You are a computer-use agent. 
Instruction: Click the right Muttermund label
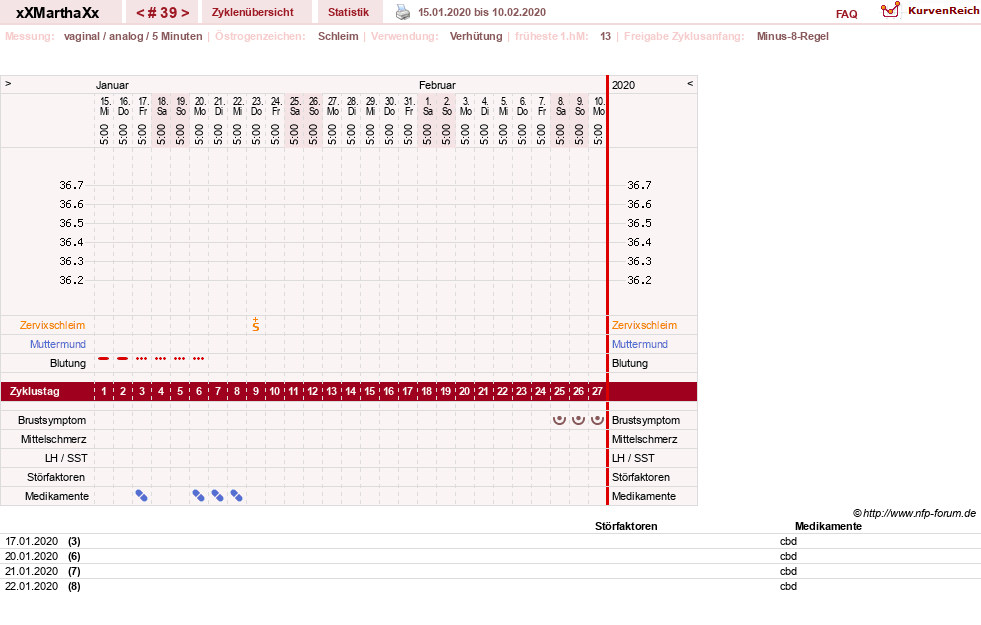[639, 343]
